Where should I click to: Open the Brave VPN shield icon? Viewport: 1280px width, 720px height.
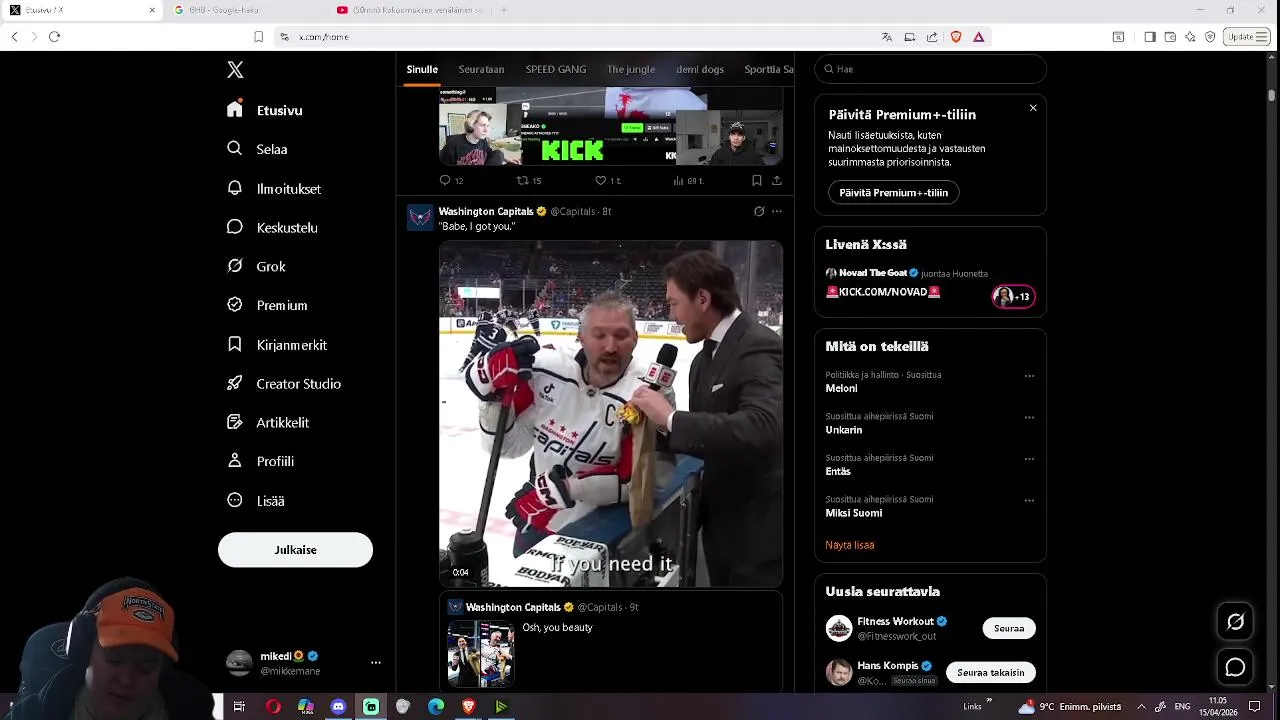[x=1210, y=37]
